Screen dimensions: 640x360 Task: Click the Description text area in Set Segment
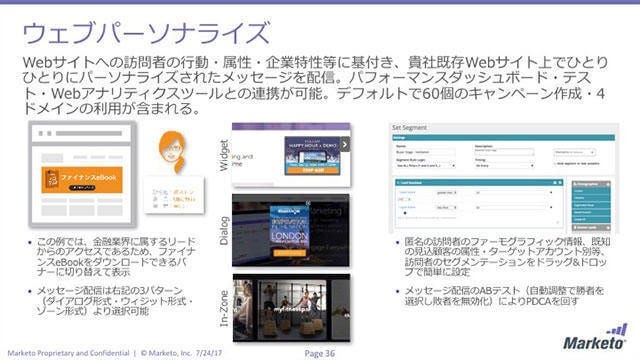click(x=504, y=152)
